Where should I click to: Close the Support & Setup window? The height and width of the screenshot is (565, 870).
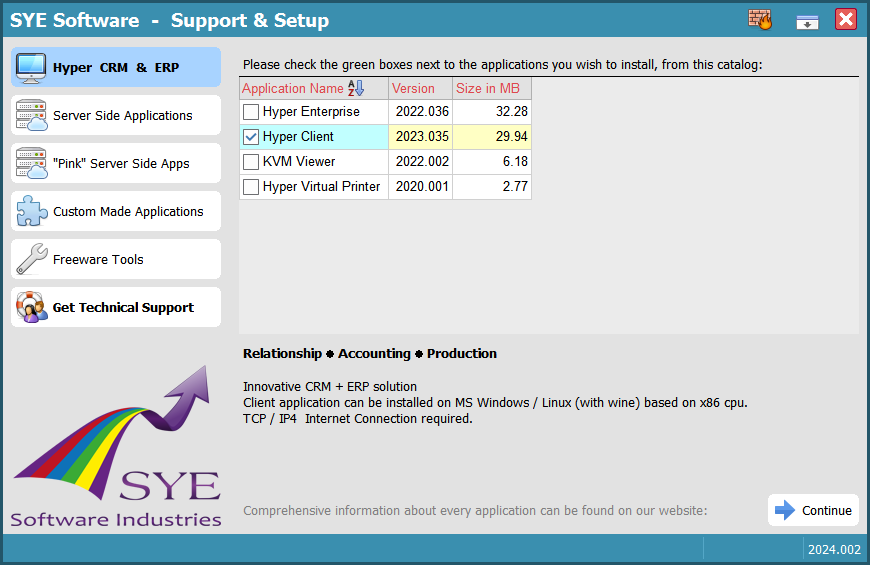point(846,19)
